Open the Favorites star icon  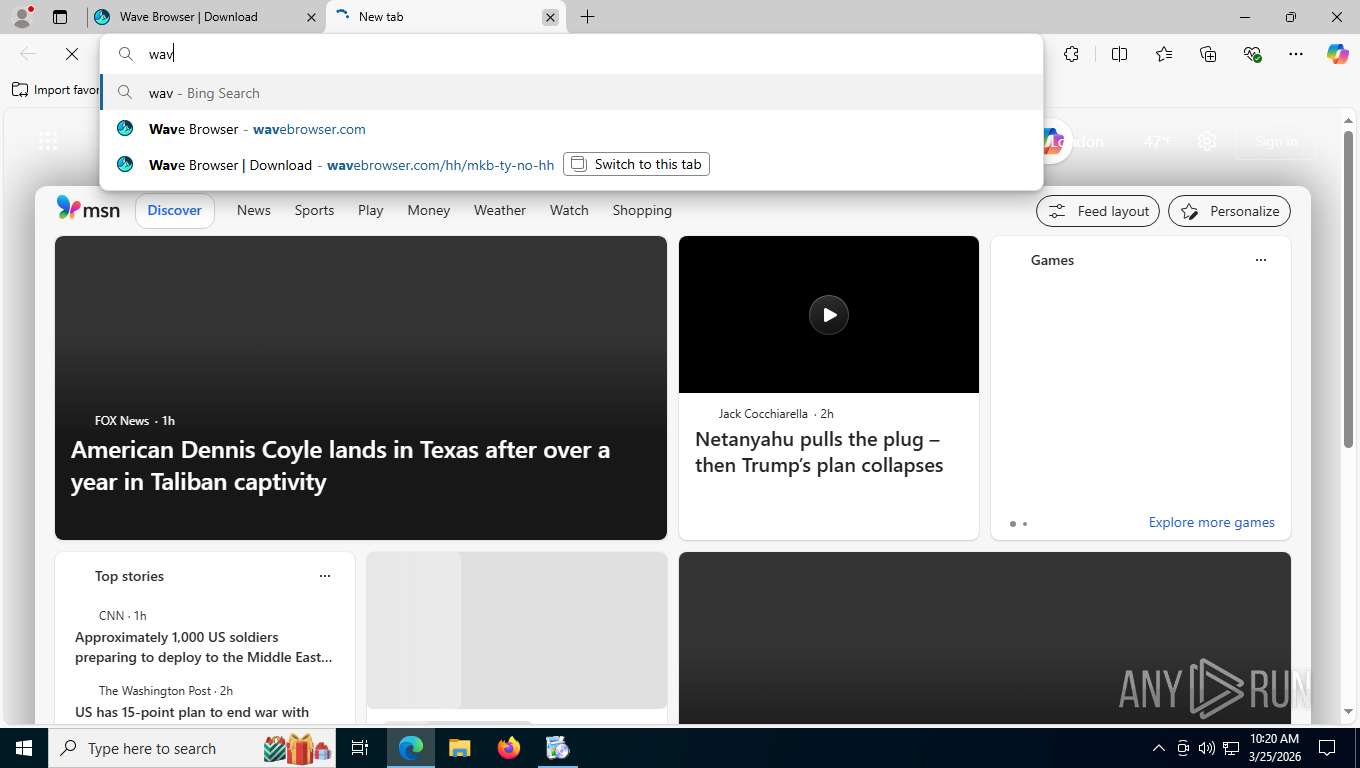coord(1164,54)
